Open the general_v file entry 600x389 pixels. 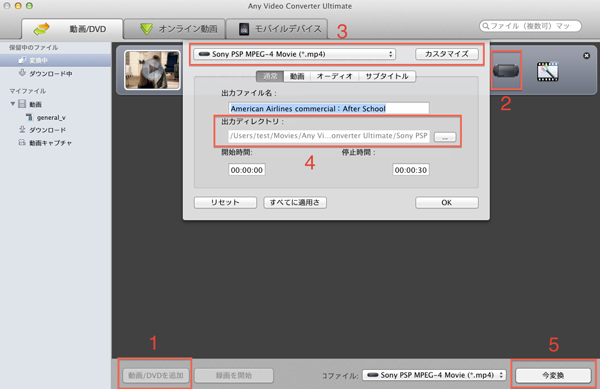pos(51,117)
